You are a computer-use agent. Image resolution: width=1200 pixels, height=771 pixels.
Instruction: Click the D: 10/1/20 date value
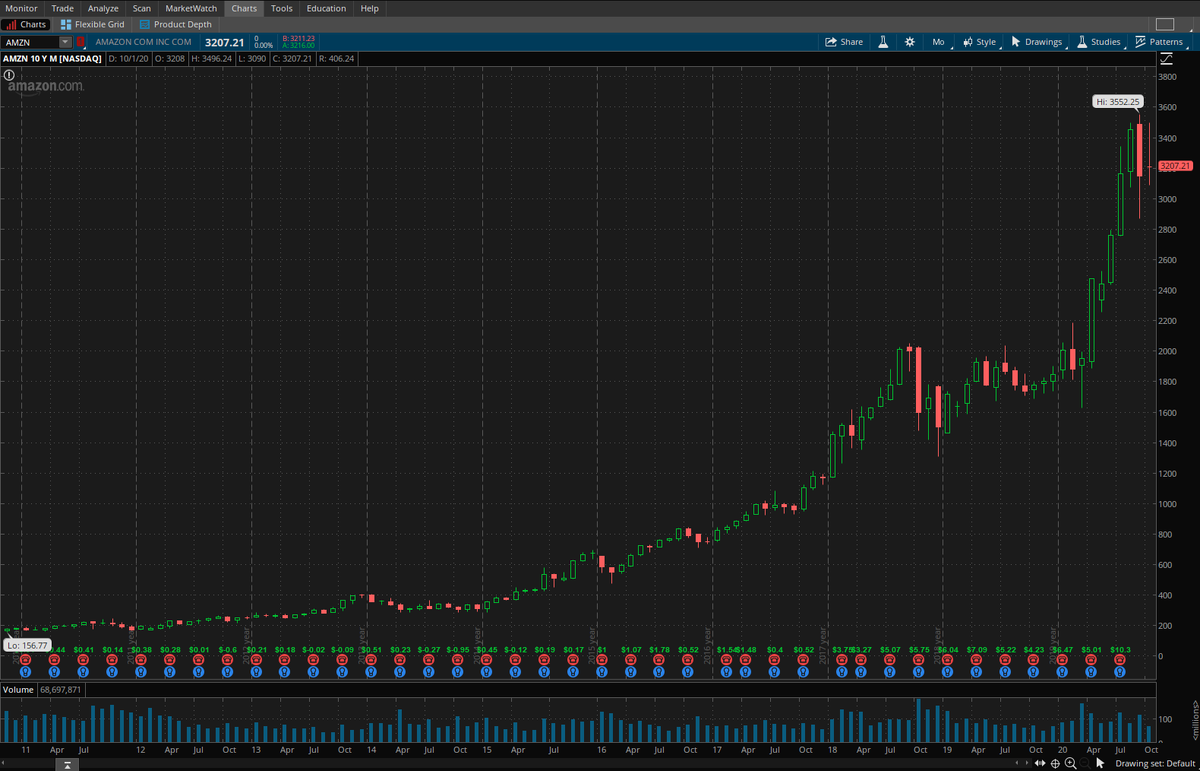click(x=127, y=59)
